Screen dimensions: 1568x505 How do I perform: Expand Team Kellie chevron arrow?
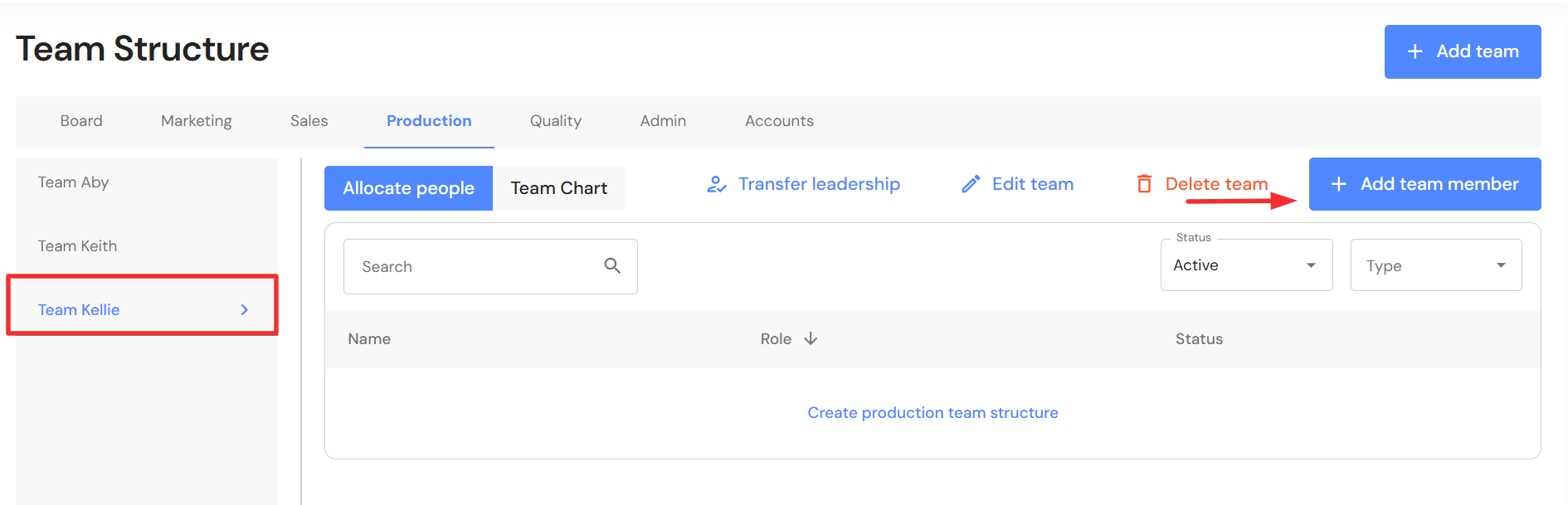coord(245,309)
